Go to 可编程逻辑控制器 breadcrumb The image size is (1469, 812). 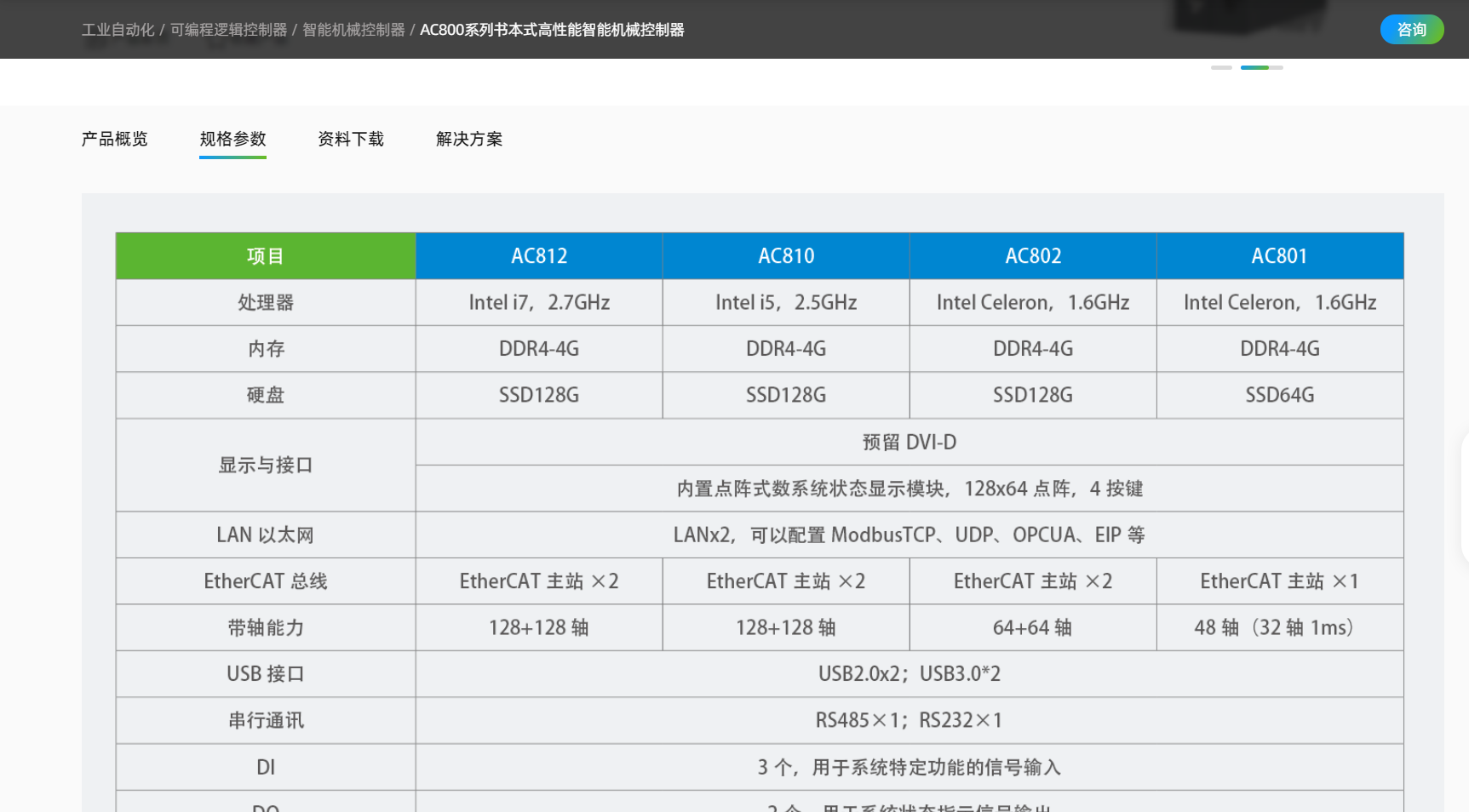228,30
